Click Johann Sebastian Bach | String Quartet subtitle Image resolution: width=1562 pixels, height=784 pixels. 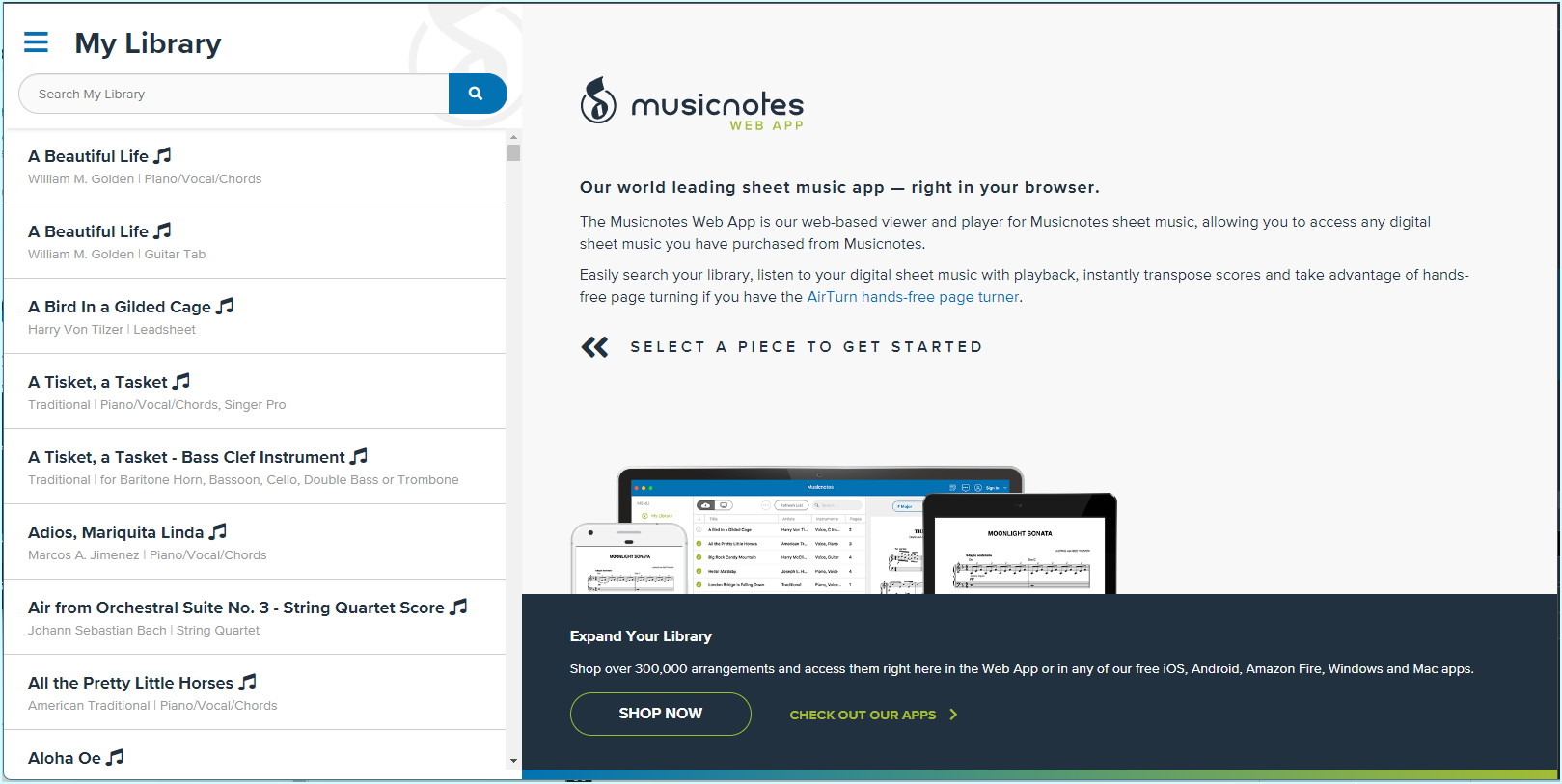click(x=144, y=631)
